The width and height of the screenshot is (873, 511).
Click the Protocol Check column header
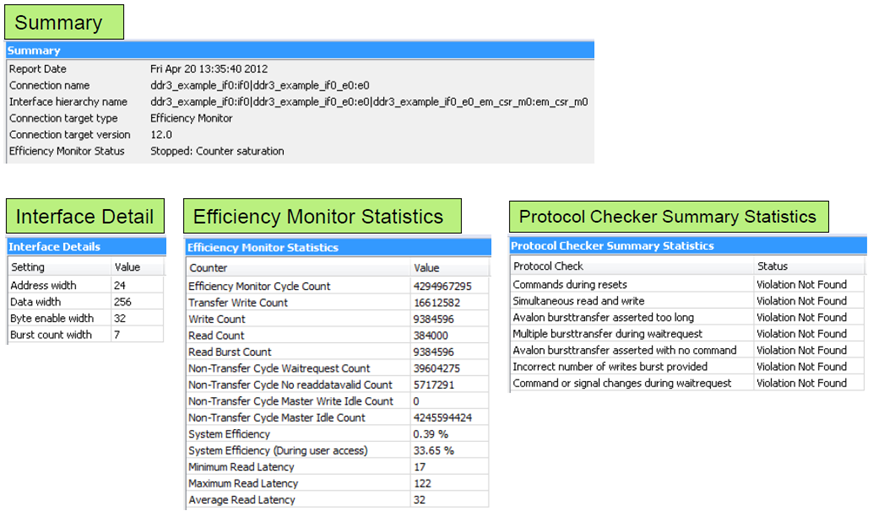(x=548, y=266)
